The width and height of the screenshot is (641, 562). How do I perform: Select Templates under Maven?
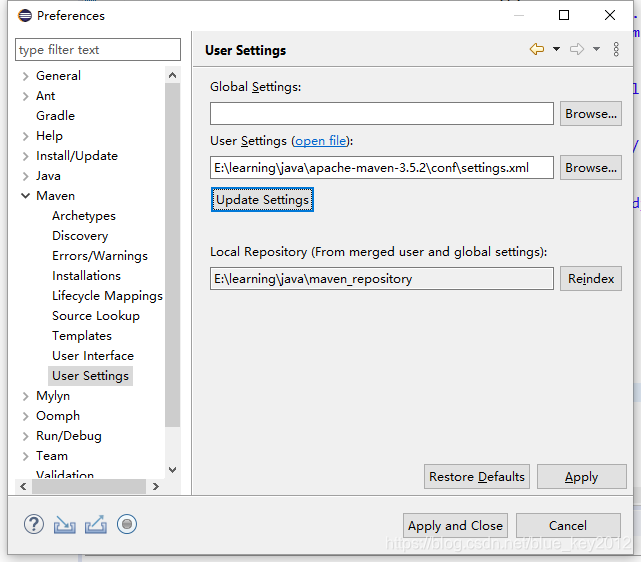[x=82, y=336]
